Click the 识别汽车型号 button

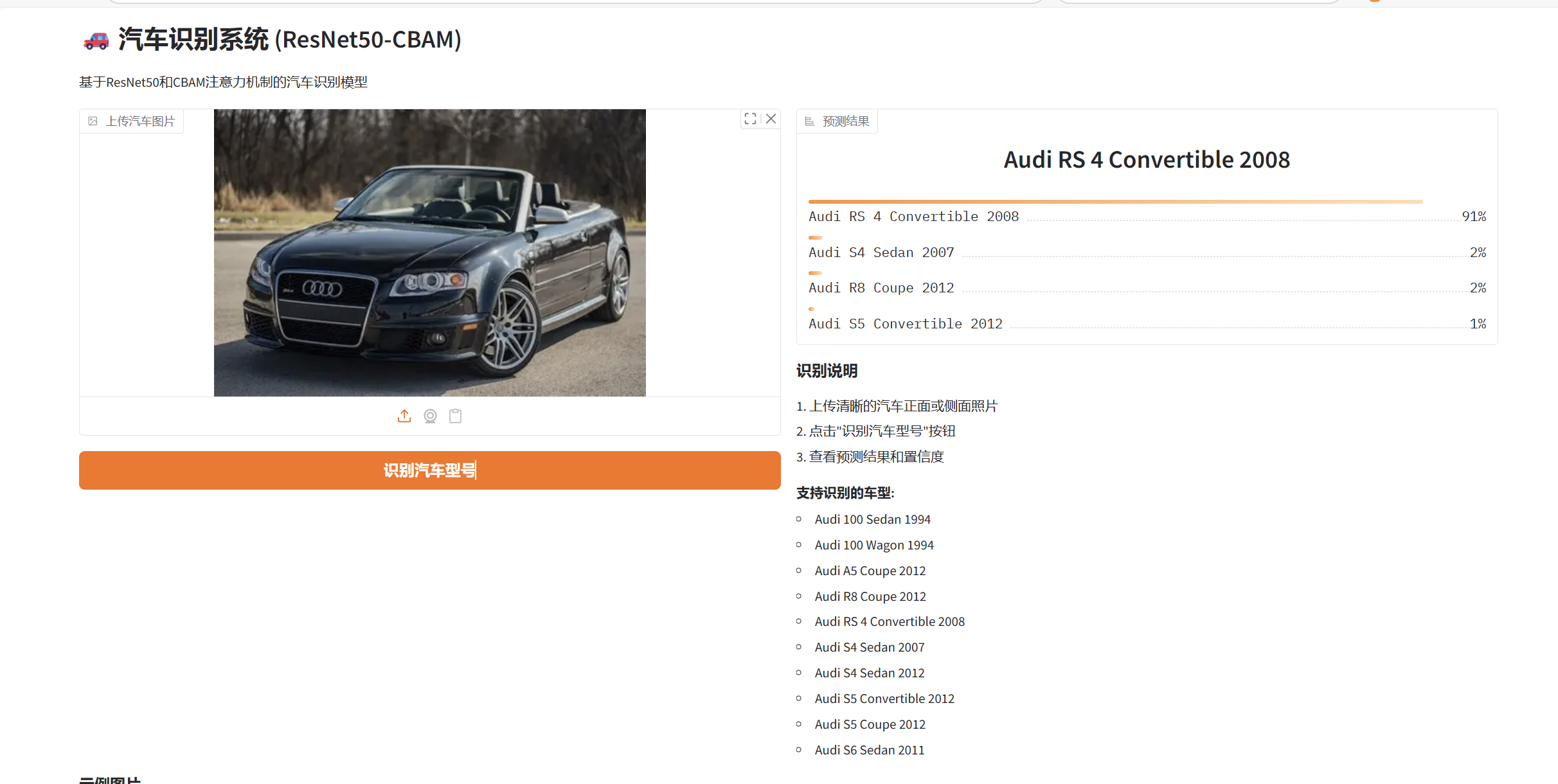click(x=430, y=470)
